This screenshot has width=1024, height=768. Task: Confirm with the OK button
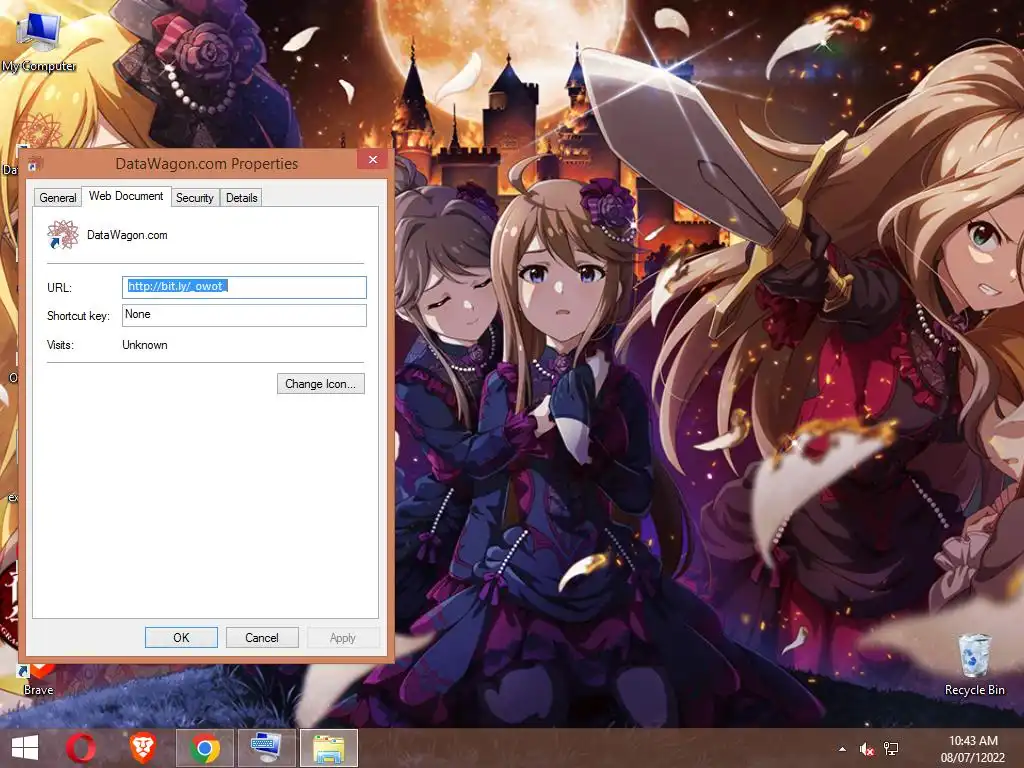[x=181, y=637]
